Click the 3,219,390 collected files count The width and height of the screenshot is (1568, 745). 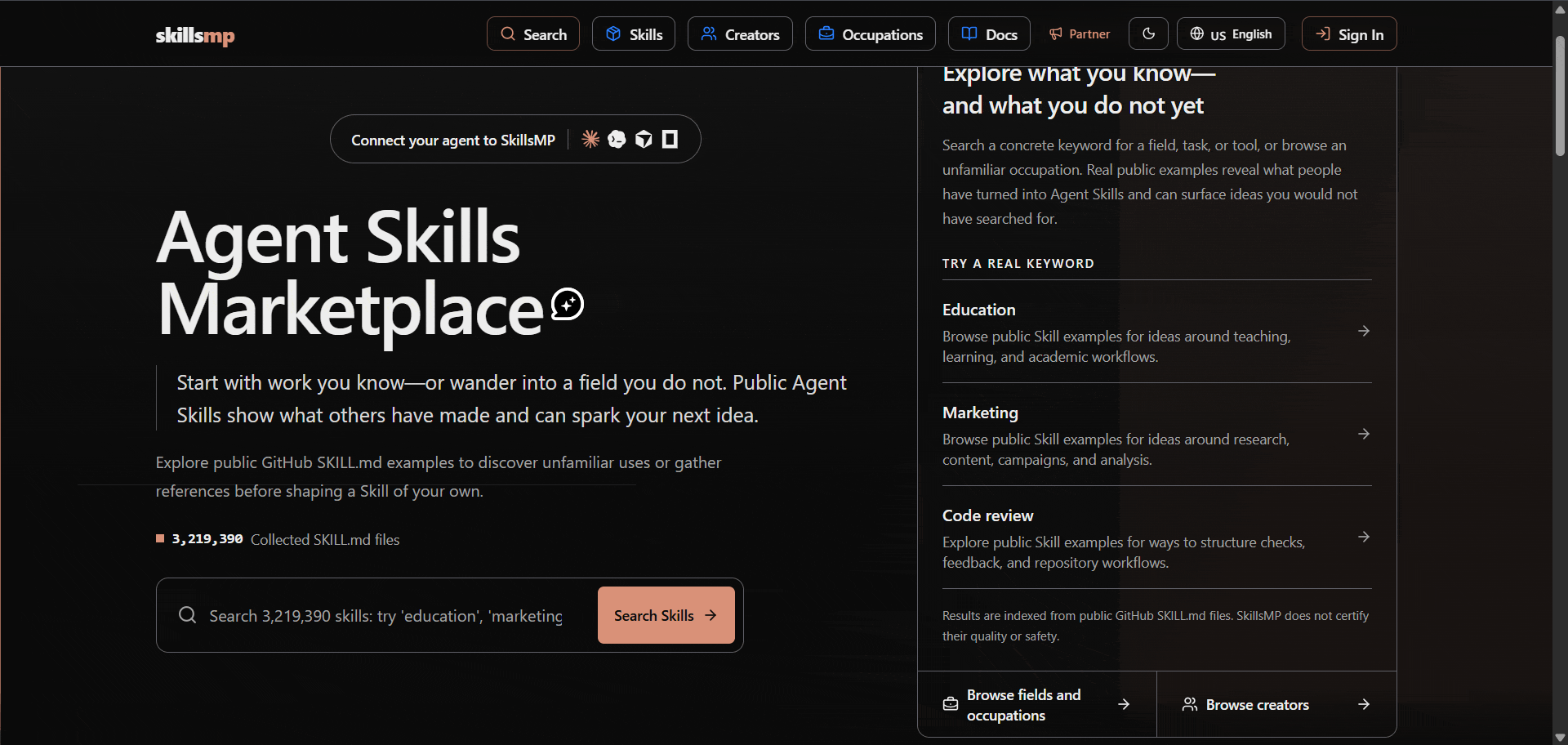click(207, 539)
